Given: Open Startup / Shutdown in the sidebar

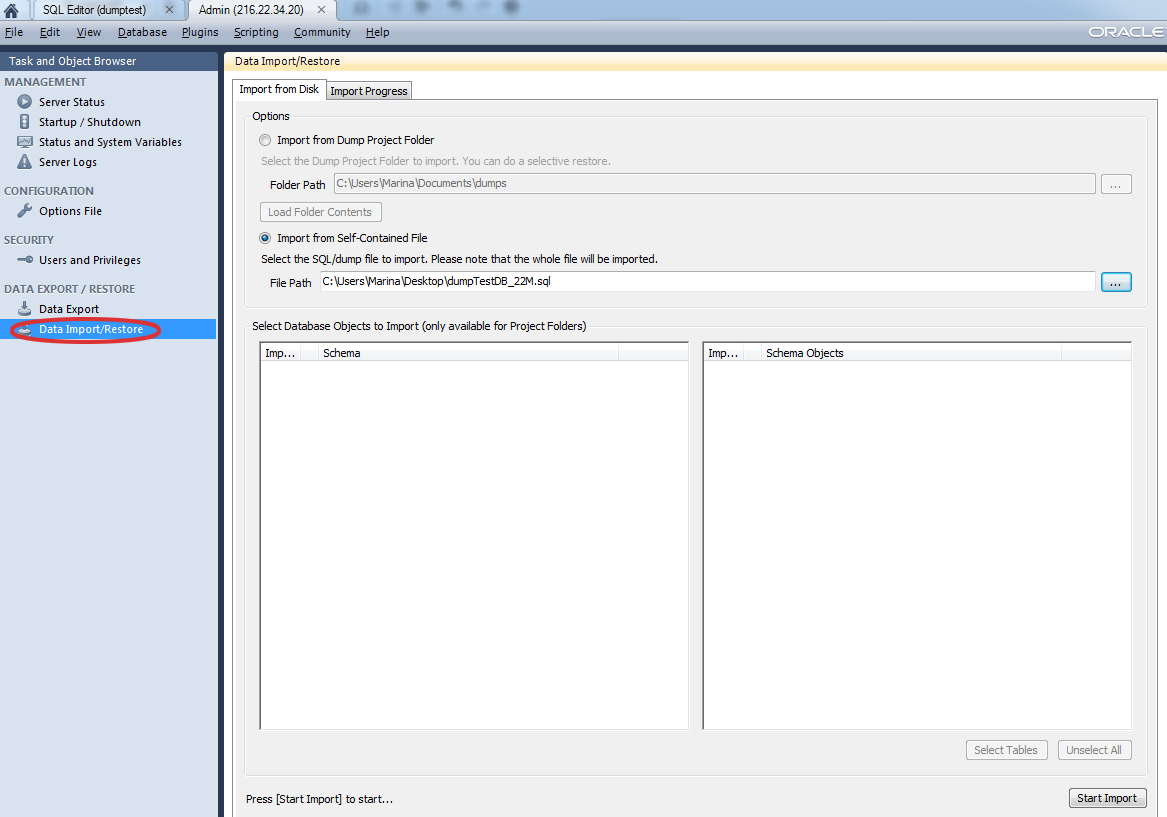Looking at the screenshot, I should pos(90,122).
